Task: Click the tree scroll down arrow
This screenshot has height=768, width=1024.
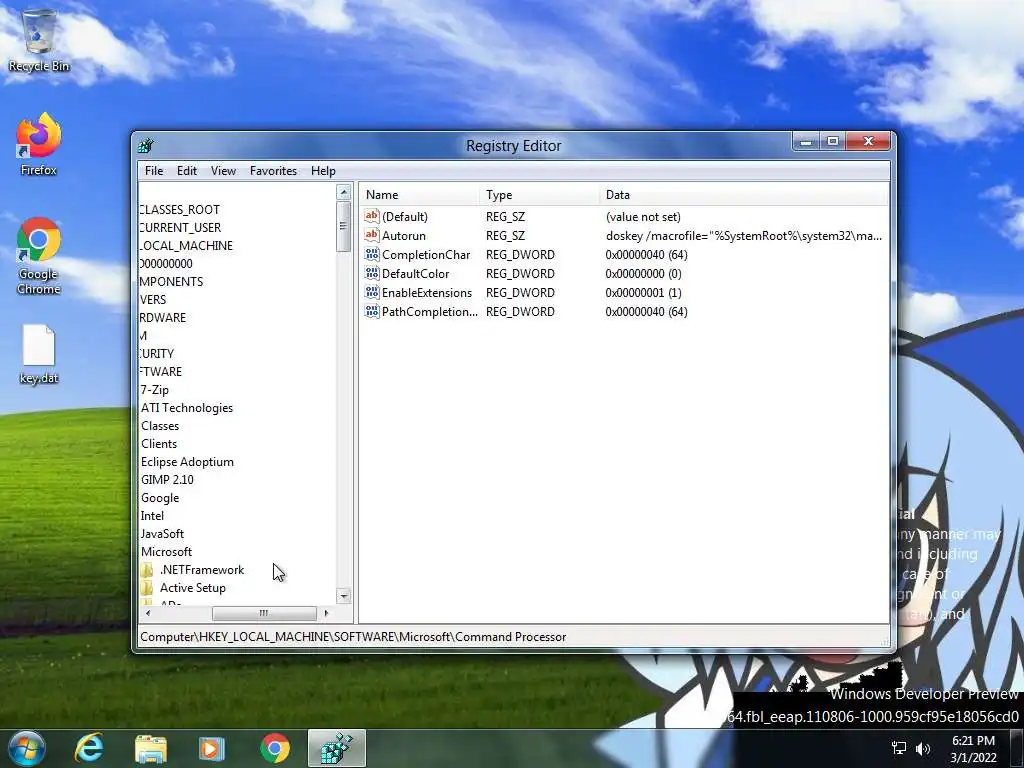Action: (344, 596)
